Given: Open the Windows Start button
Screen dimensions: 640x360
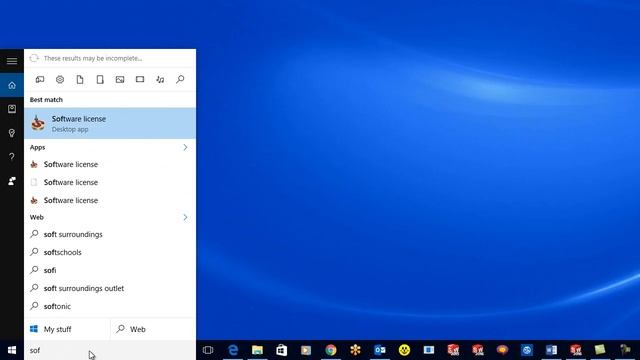Looking at the screenshot, I should click(x=12, y=350).
